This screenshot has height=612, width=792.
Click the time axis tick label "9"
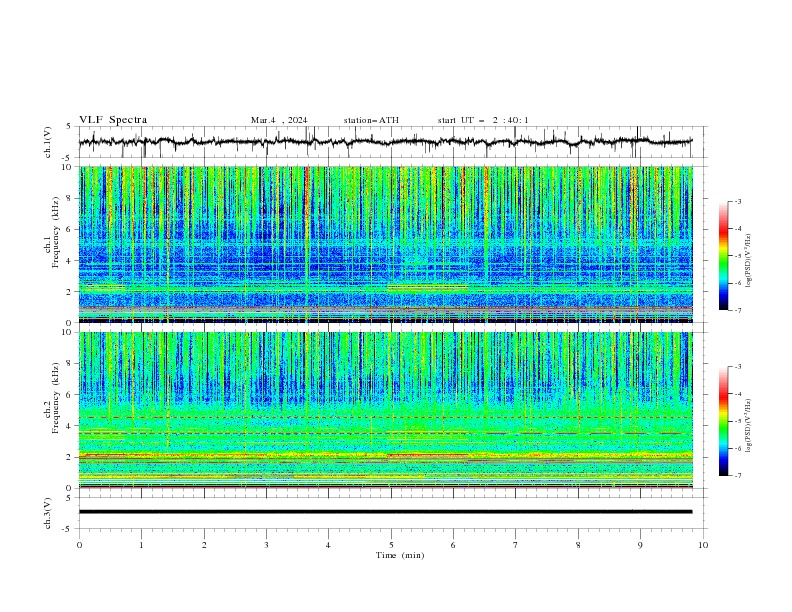640,545
